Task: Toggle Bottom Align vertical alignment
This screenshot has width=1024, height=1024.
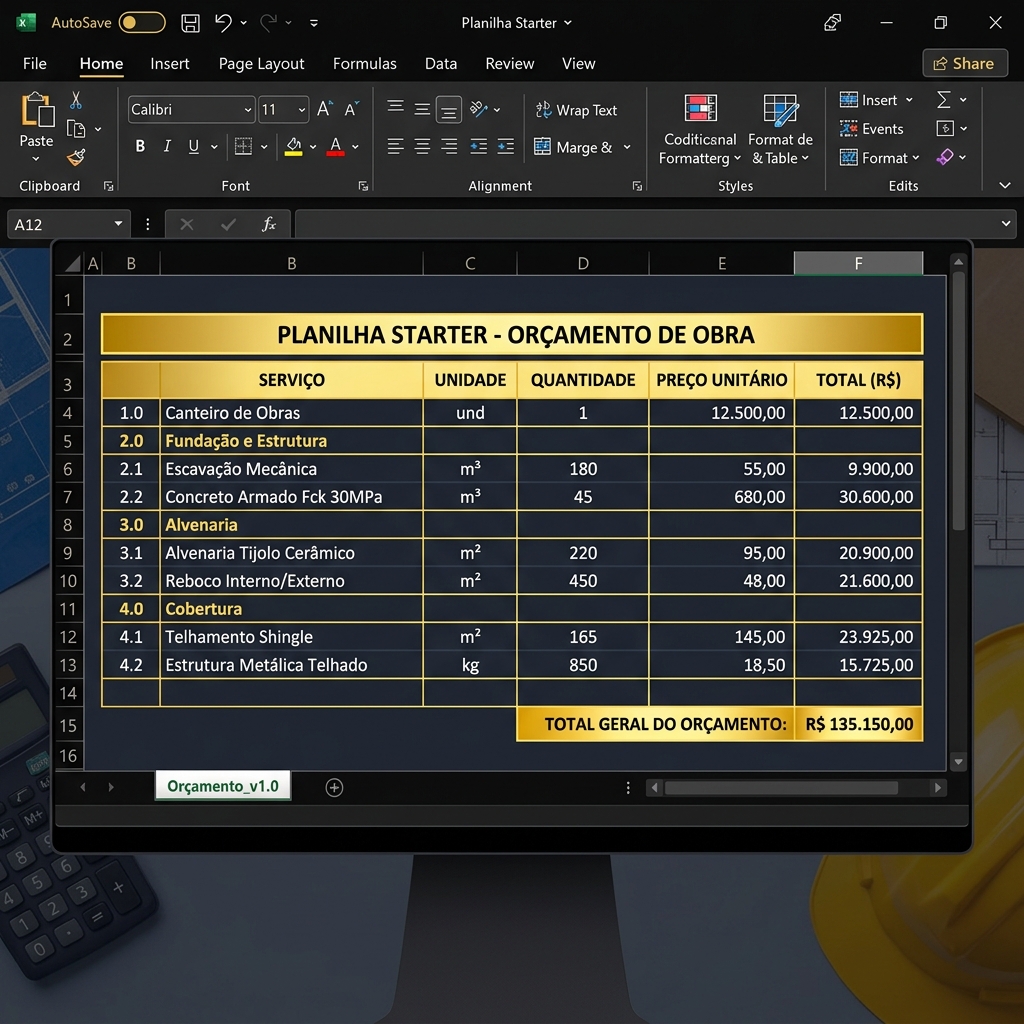Action: 449,110
